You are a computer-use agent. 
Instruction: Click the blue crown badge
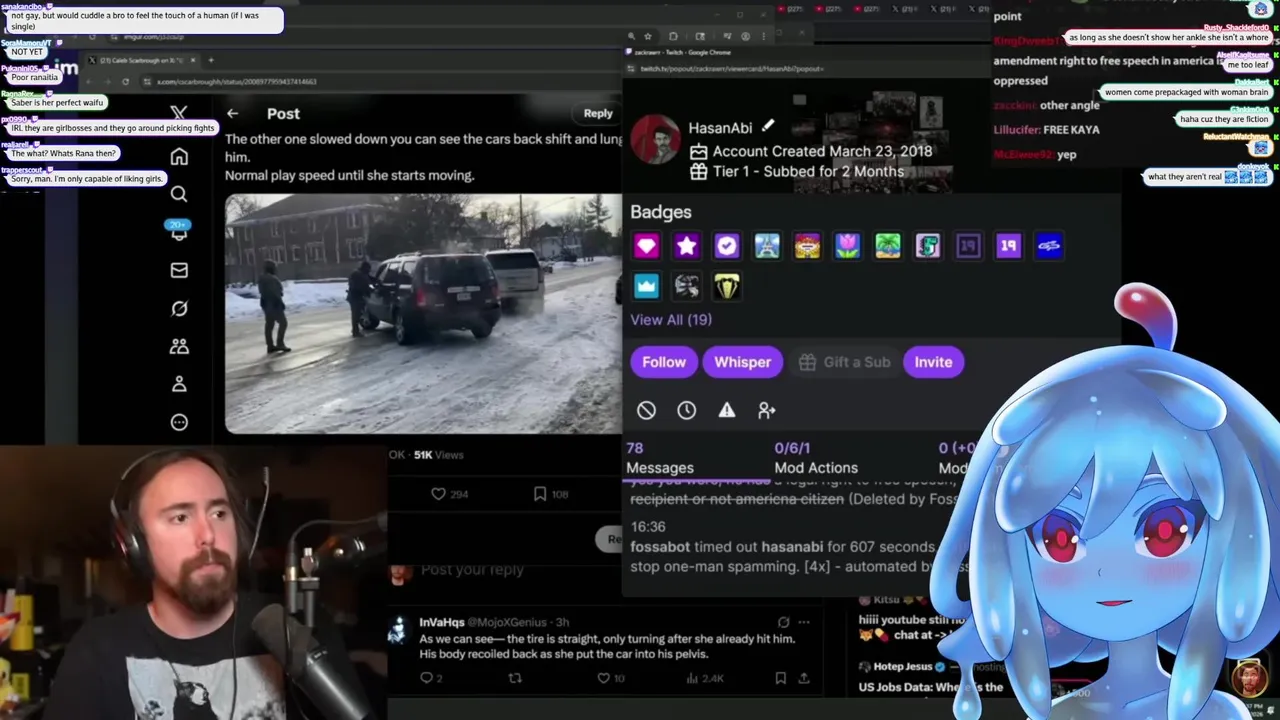pyautogui.click(x=646, y=287)
